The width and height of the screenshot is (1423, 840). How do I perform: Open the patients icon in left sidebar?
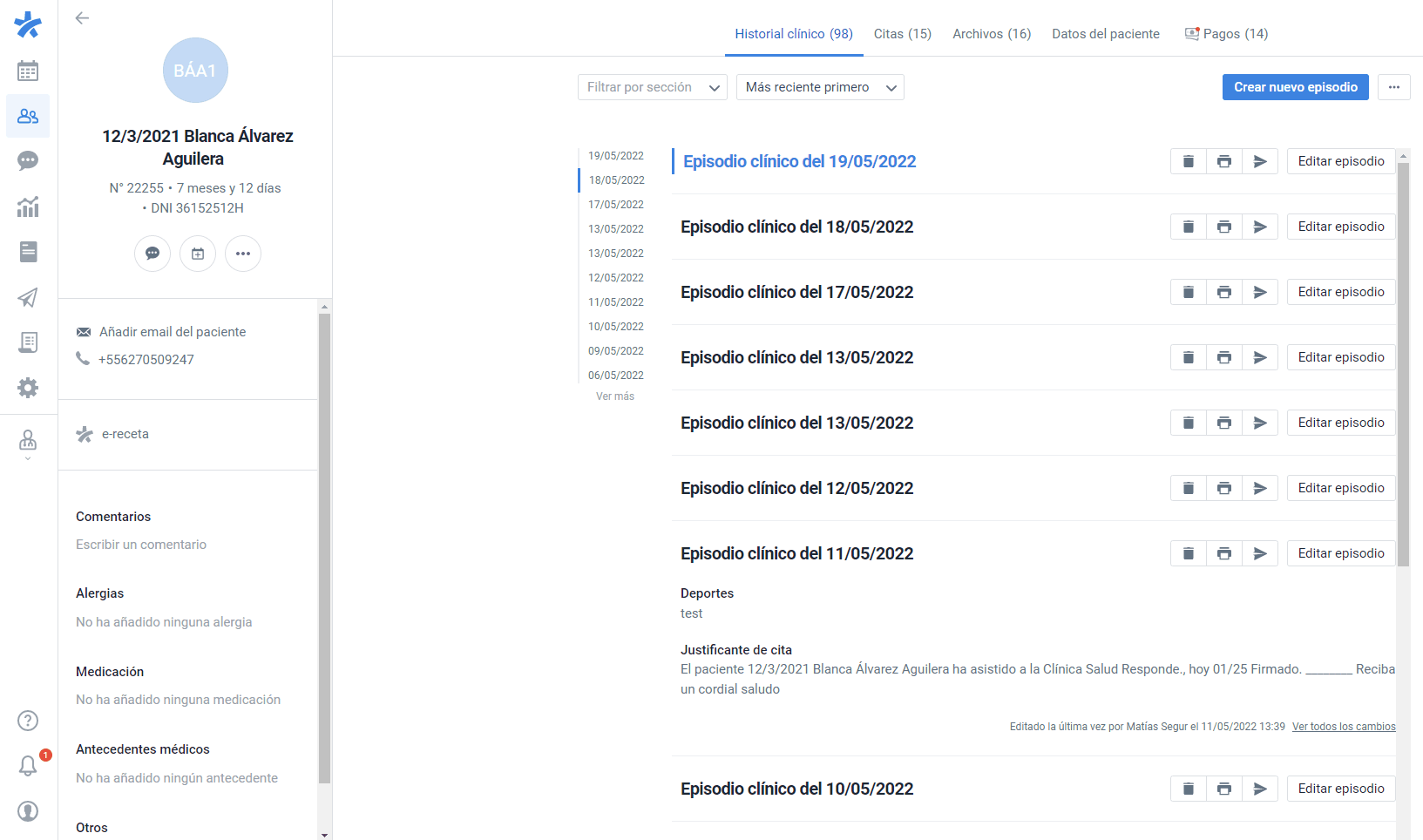(28, 116)
